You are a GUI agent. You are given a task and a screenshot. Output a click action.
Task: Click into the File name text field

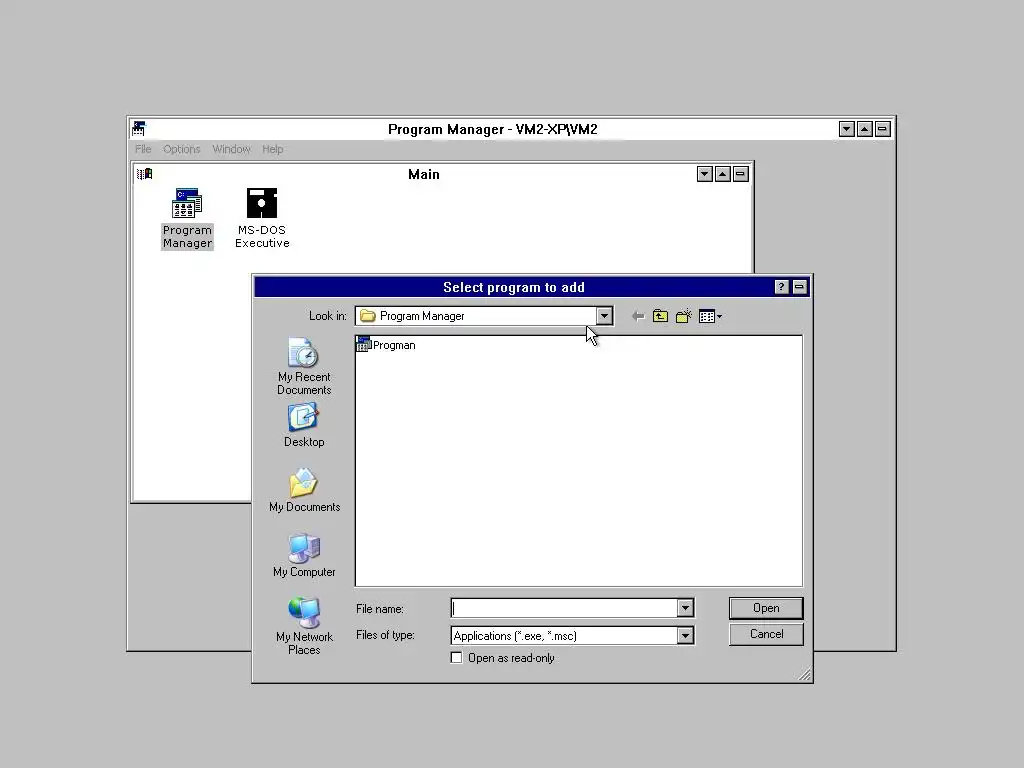[x=564, y=608]
